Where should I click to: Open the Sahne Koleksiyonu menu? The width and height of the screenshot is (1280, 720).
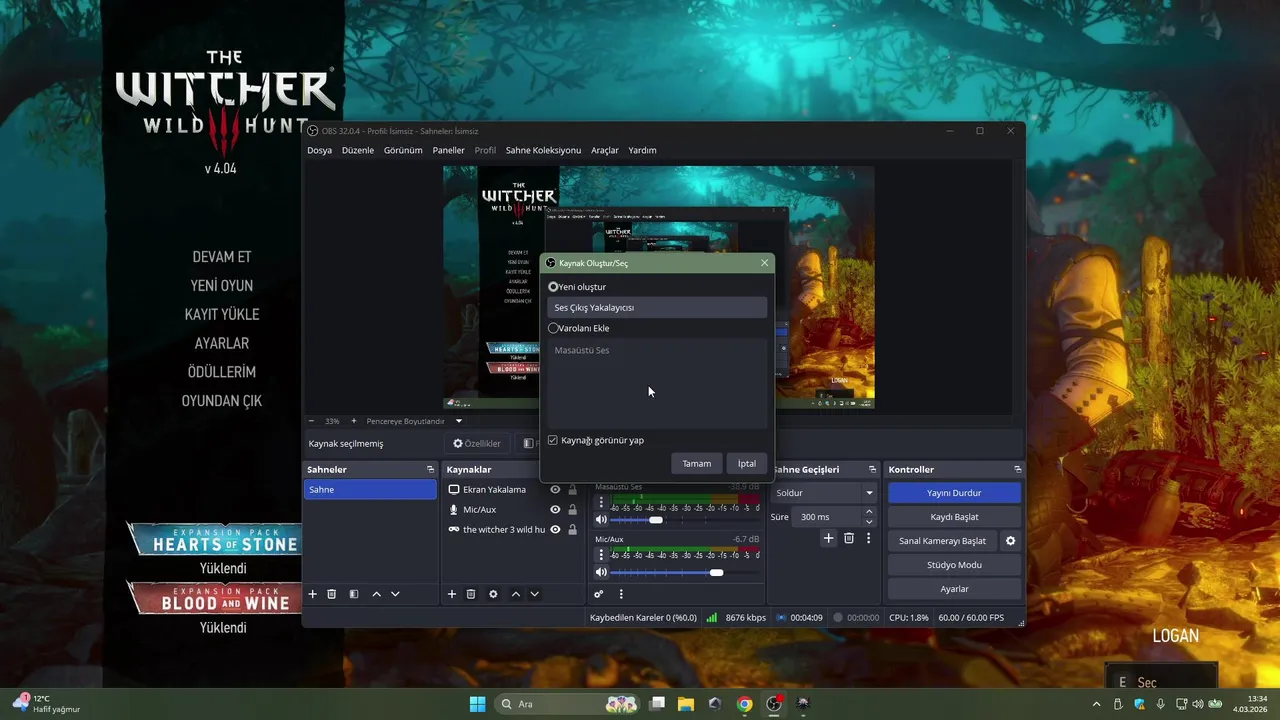tap(543, 150)
